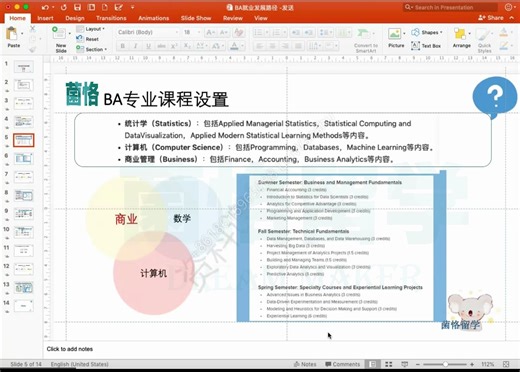
Task: Toggle Underline formatting
Action: [x=148, y=46]
